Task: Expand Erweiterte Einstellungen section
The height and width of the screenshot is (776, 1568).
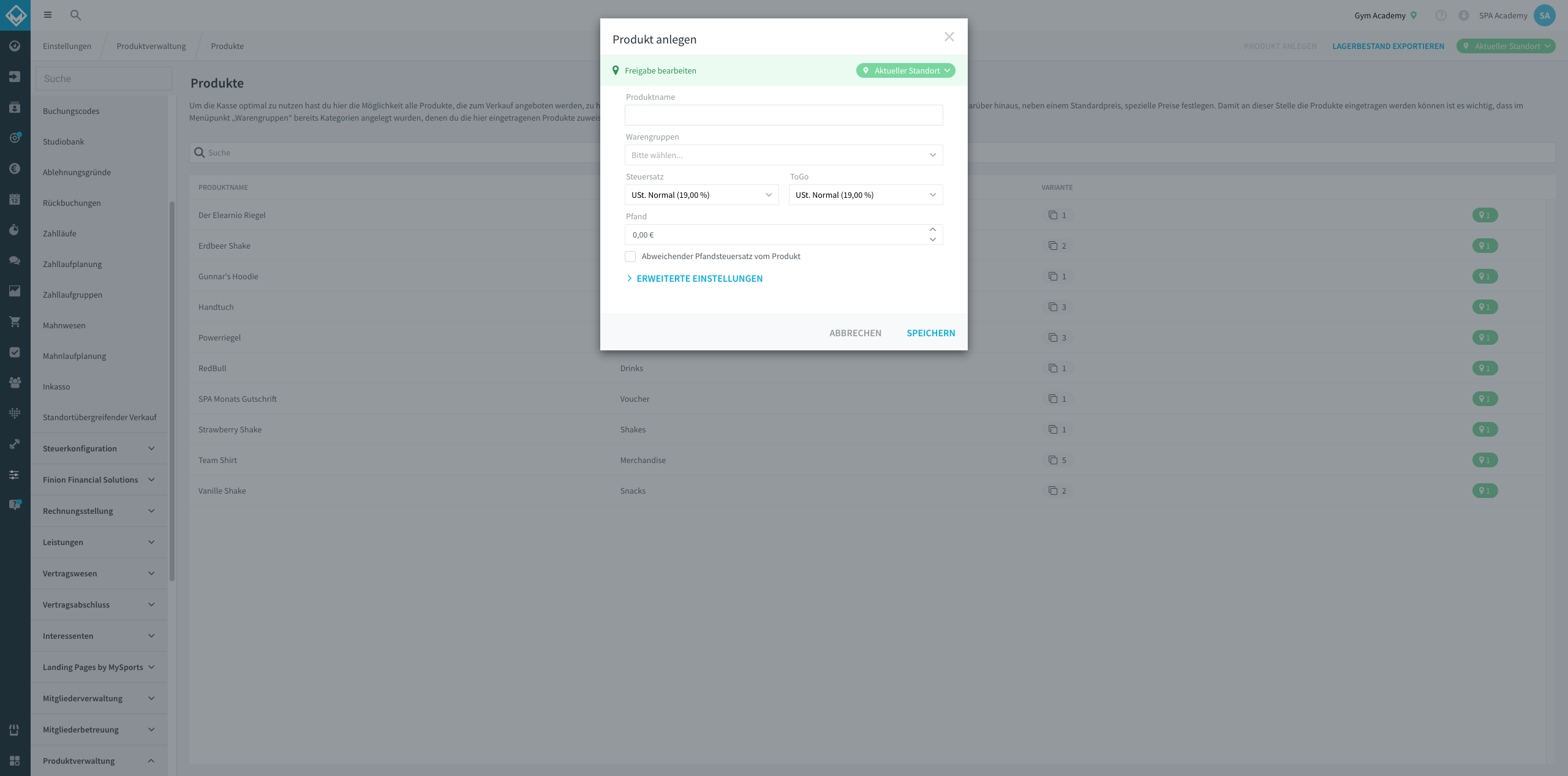Action: 695,279
